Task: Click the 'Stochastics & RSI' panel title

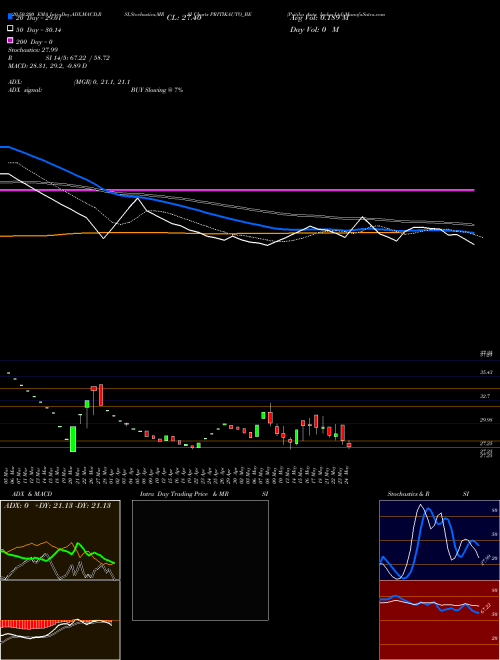Action: pos(428,494)
